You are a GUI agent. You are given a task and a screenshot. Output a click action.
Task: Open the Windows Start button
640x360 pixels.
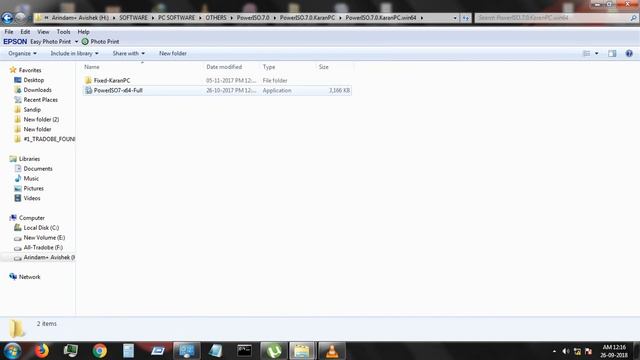click(x=12, y=351)
